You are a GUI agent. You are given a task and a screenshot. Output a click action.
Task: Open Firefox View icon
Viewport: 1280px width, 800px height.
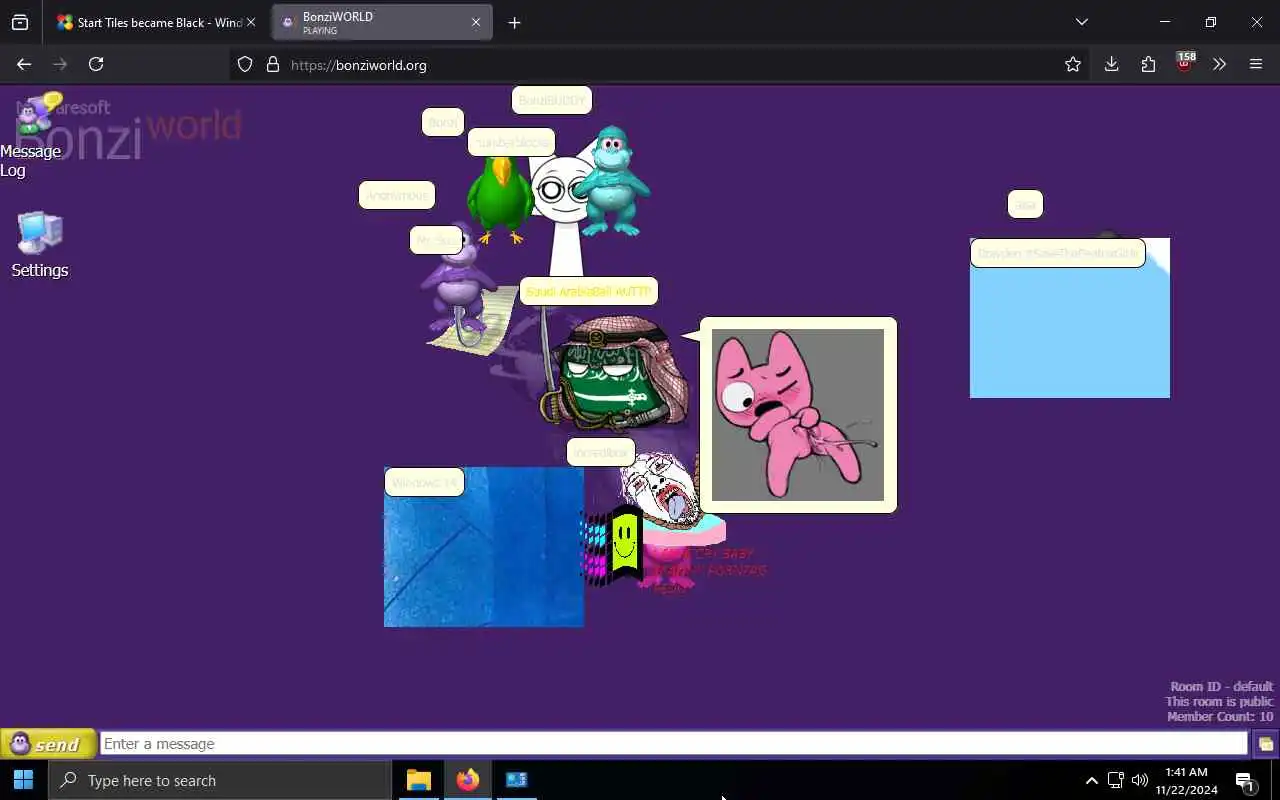pos(20,22)
